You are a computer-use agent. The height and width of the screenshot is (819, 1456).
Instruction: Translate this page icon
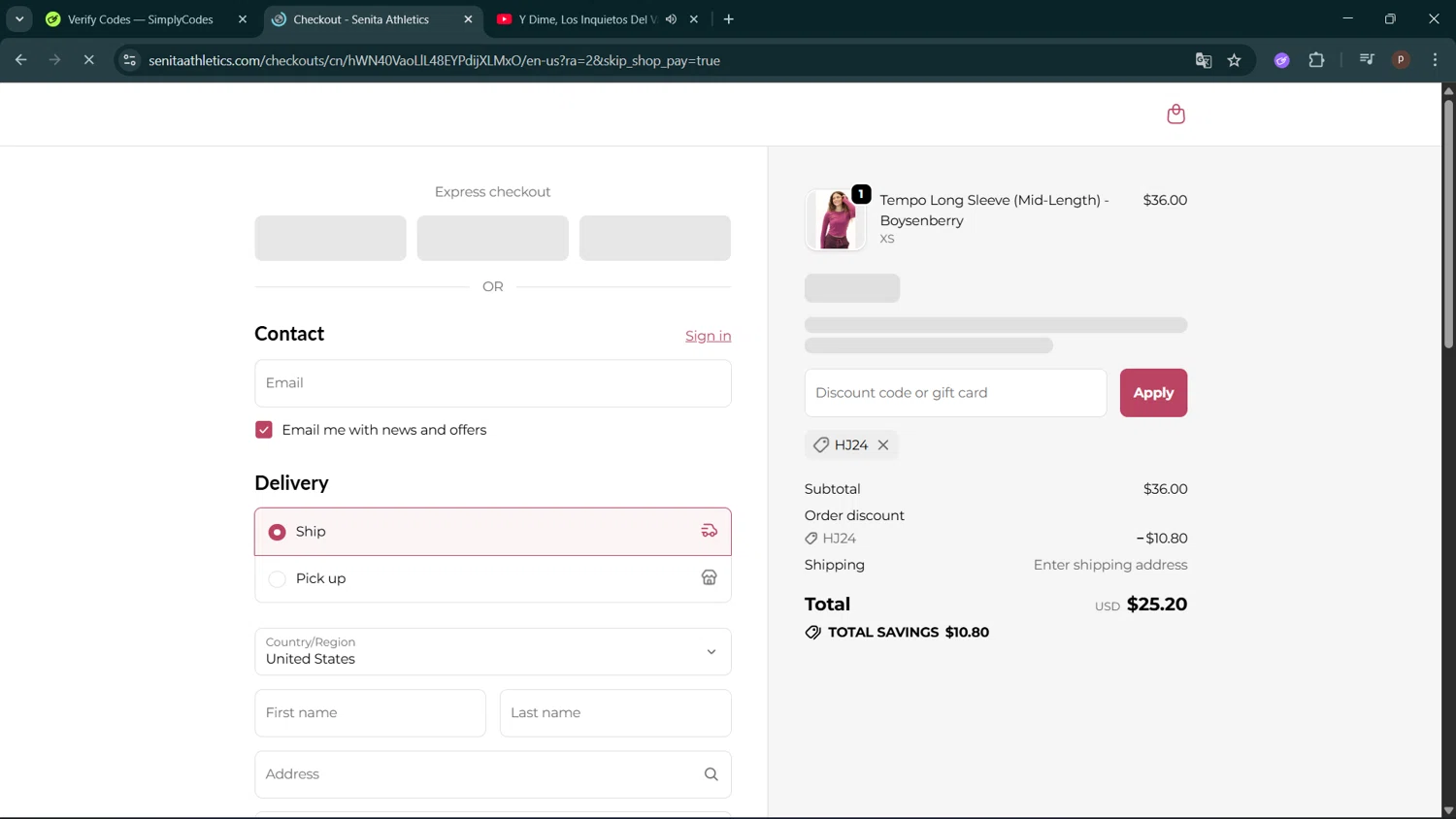tap(1204, 60)
